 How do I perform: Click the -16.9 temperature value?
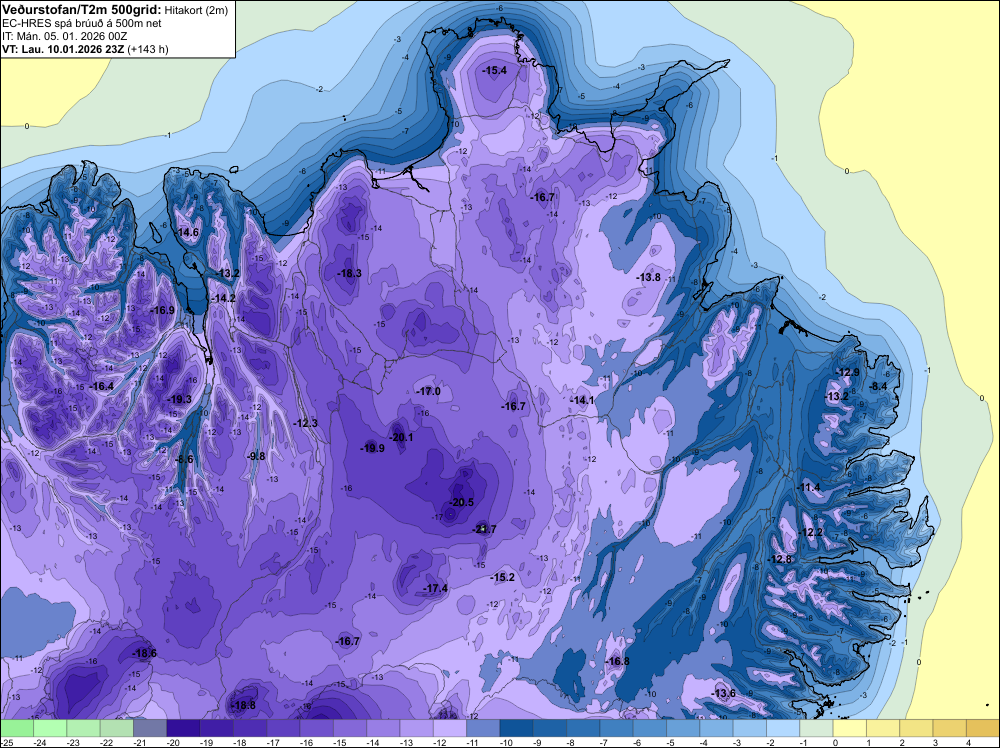[x=162, y=310]
